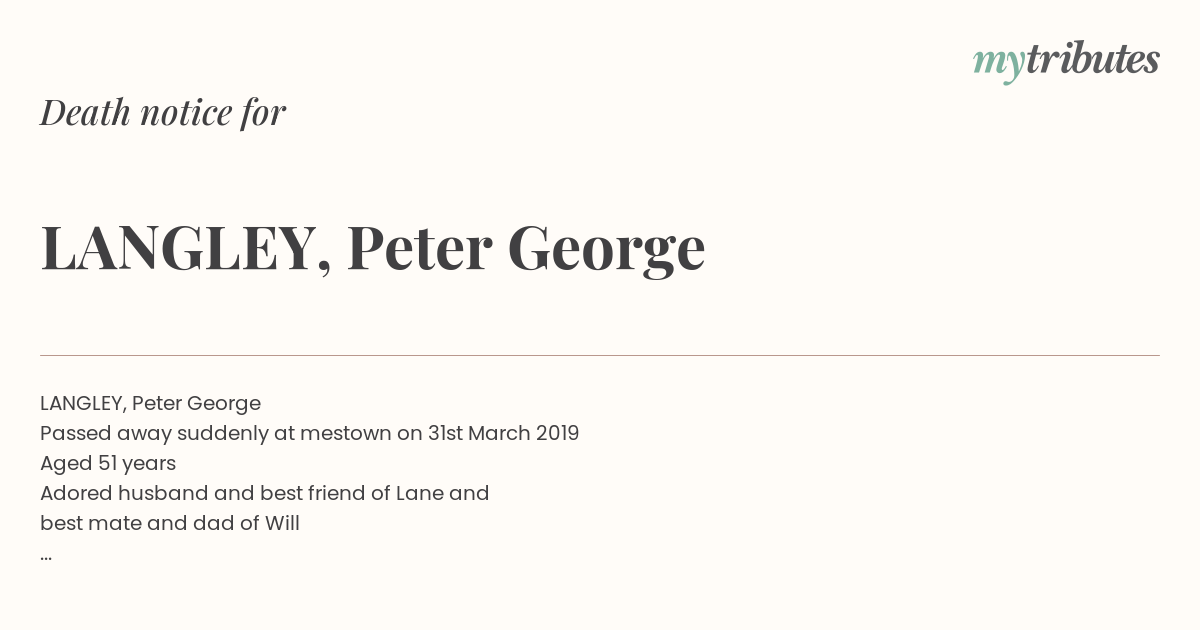1200x630 pixels.
Task: Click the "best mate and dad of Will" line
Action: [x=170, y=523]
